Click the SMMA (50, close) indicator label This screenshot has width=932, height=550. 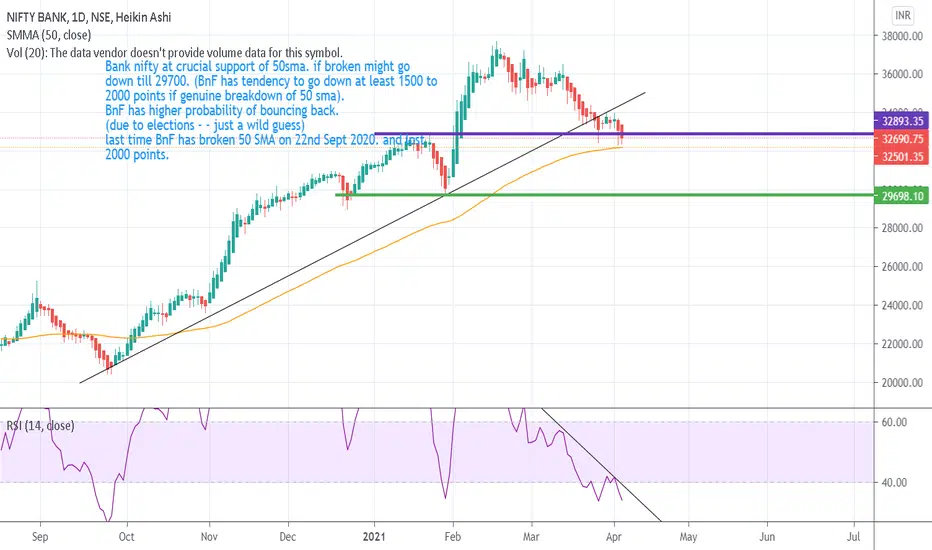click(49, 35)
